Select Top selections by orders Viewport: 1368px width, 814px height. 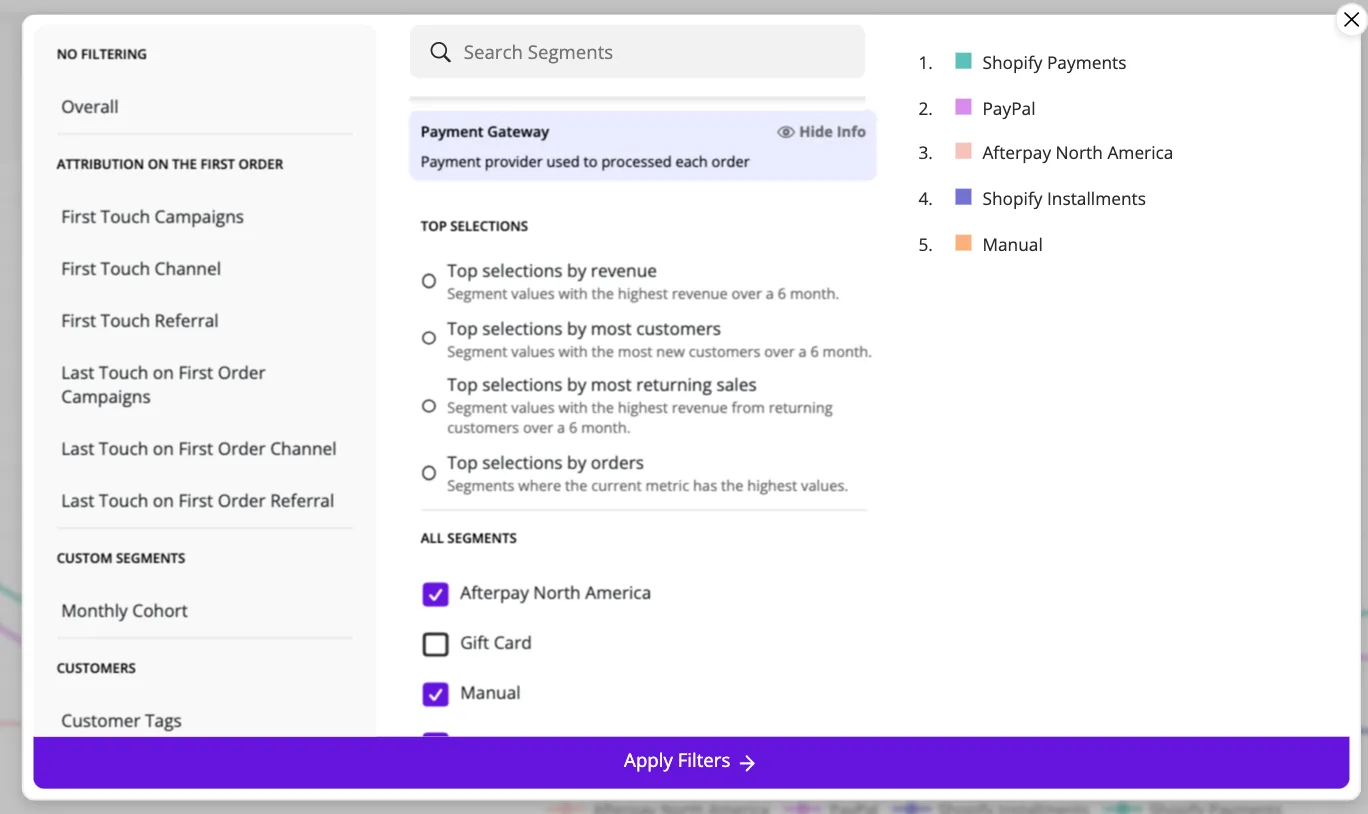(429, 472)
